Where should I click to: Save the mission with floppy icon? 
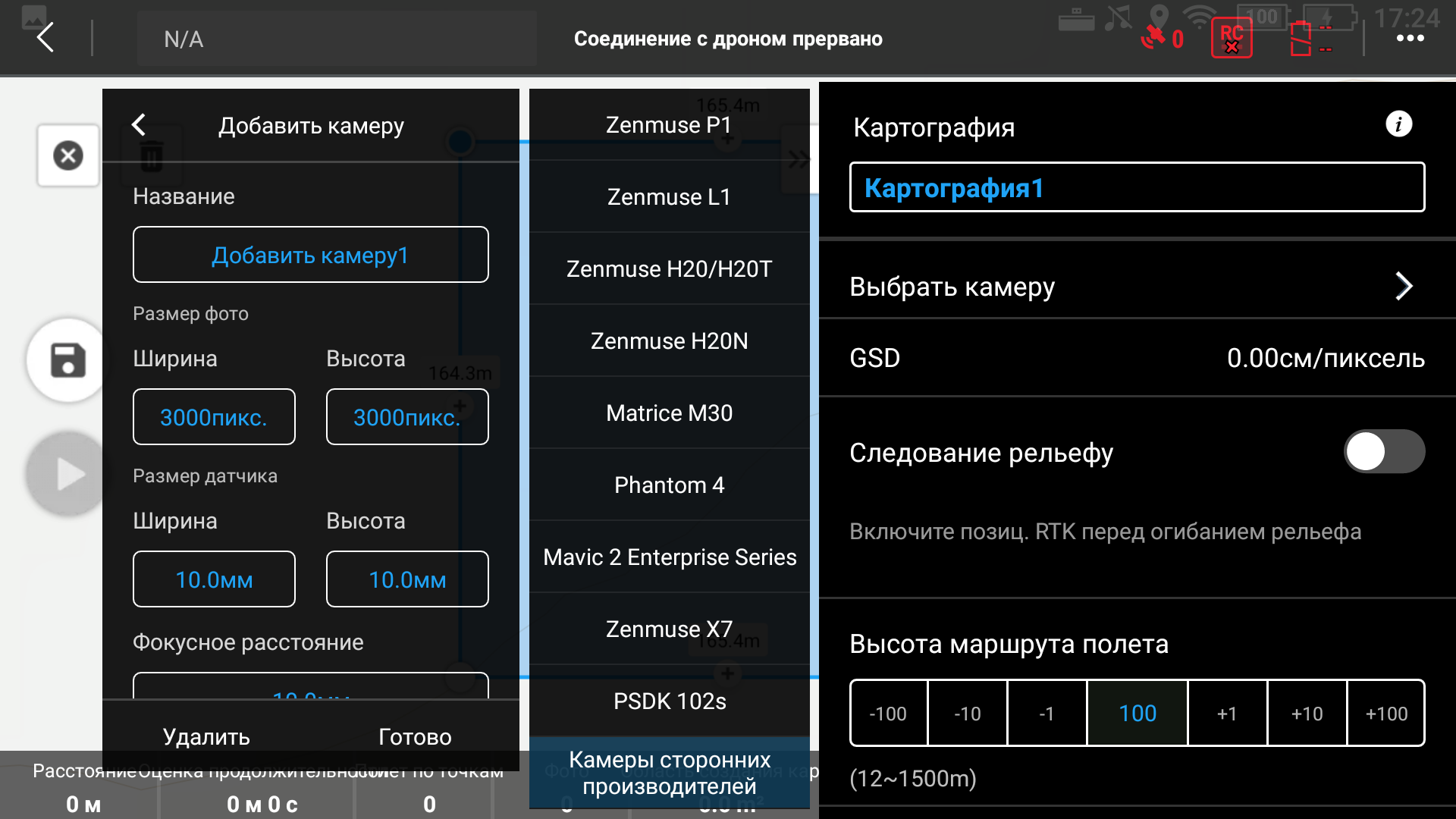68,360
